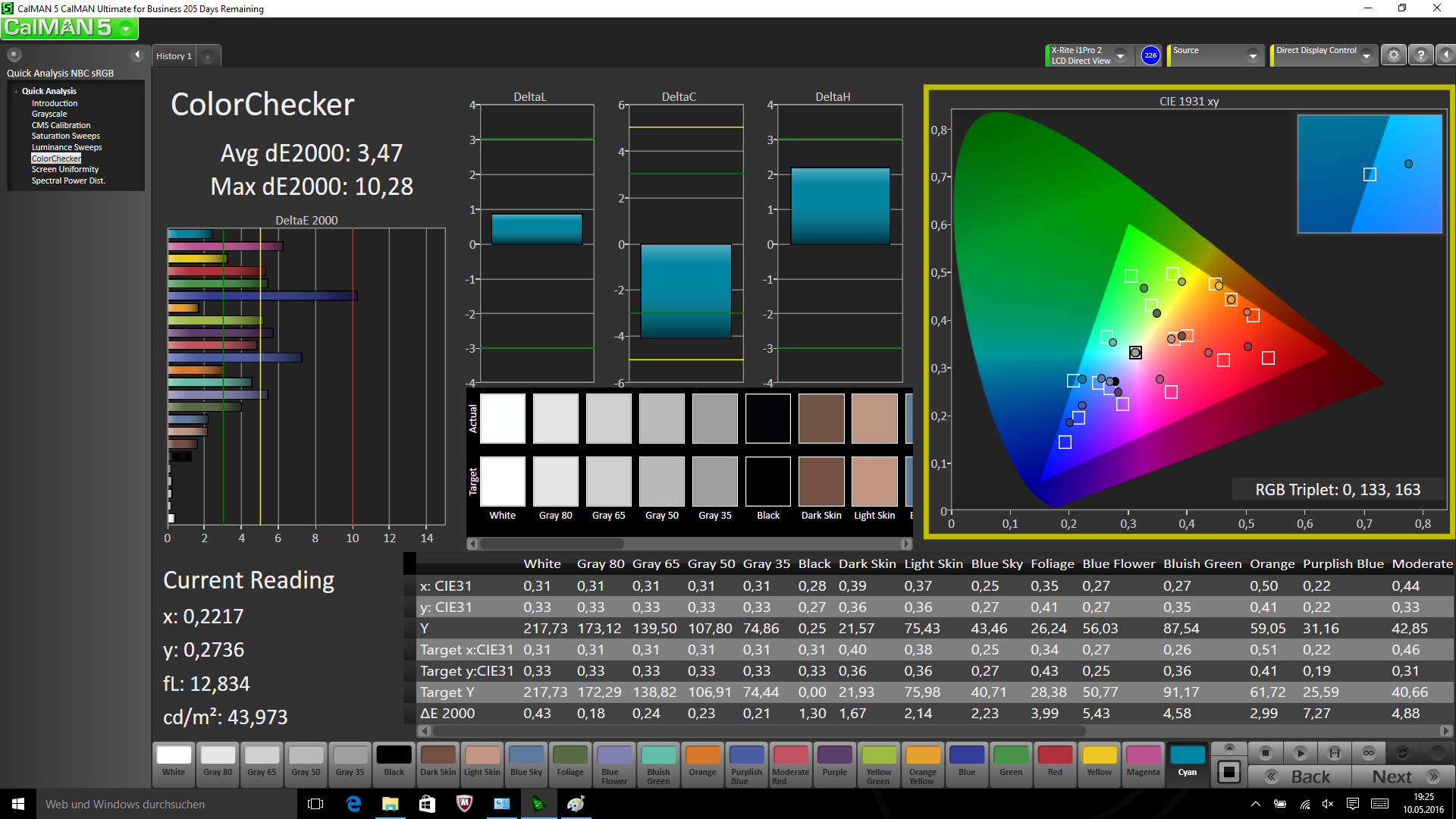Image resolution: width=1456 pixels, height=819 pixels.
Task: Collapse the left sidebar with its arrow
Action: coord(137,55)
